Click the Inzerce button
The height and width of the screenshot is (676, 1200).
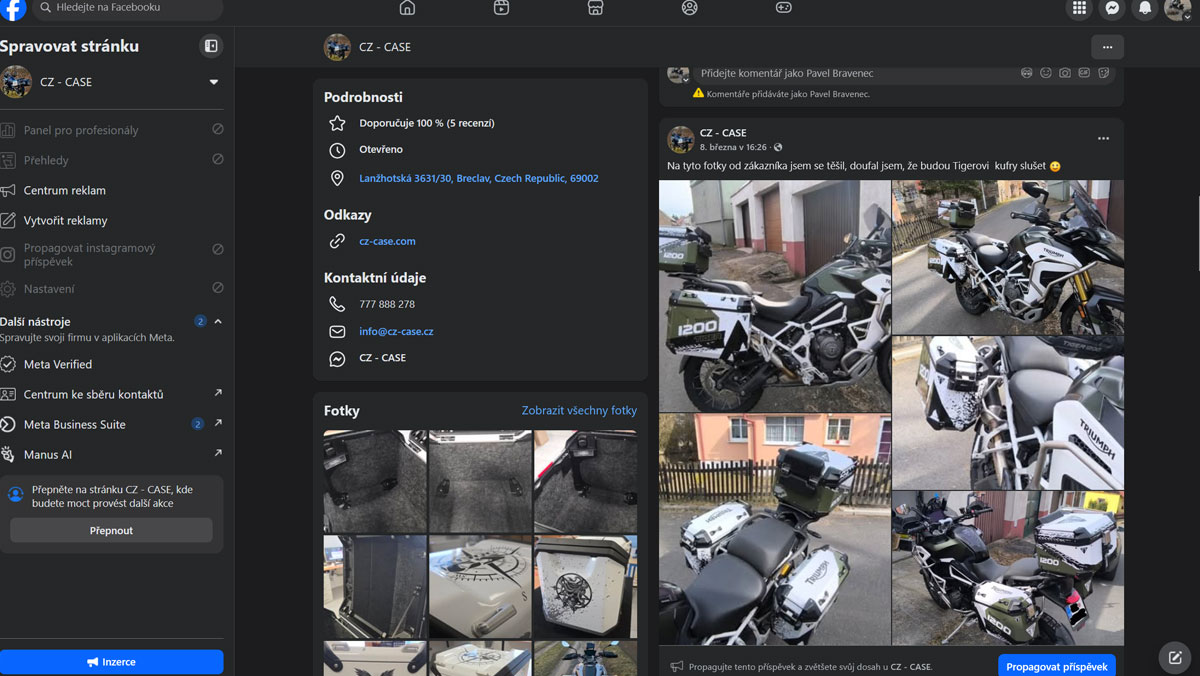[x=111, y=662]
